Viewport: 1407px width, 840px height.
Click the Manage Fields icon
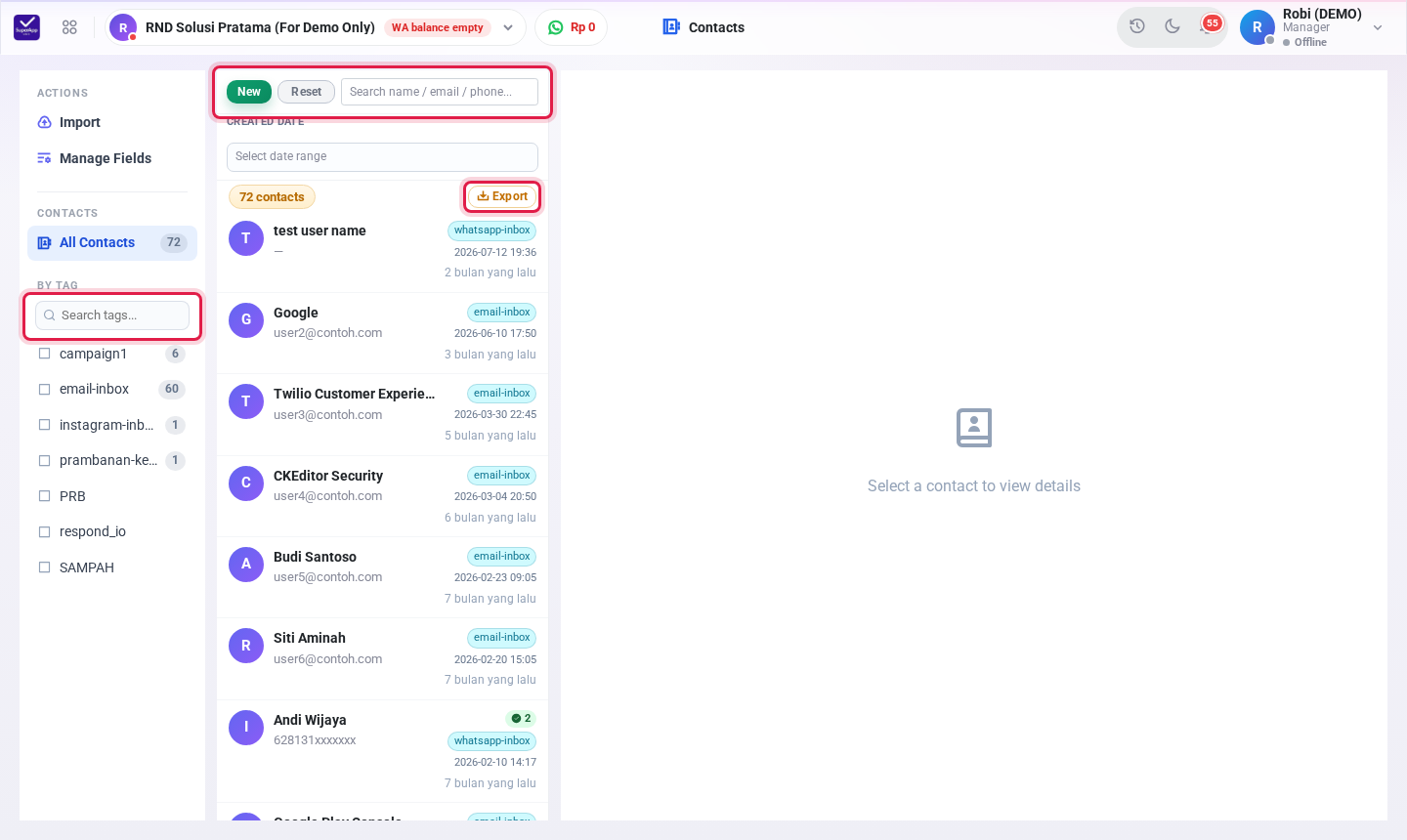tap(44, 158)
